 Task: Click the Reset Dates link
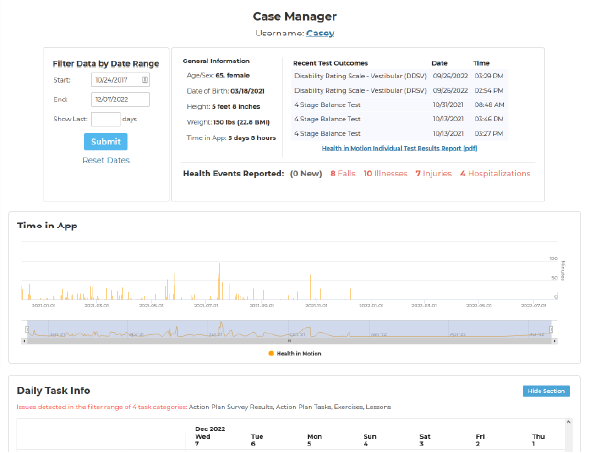click(106, 160)
